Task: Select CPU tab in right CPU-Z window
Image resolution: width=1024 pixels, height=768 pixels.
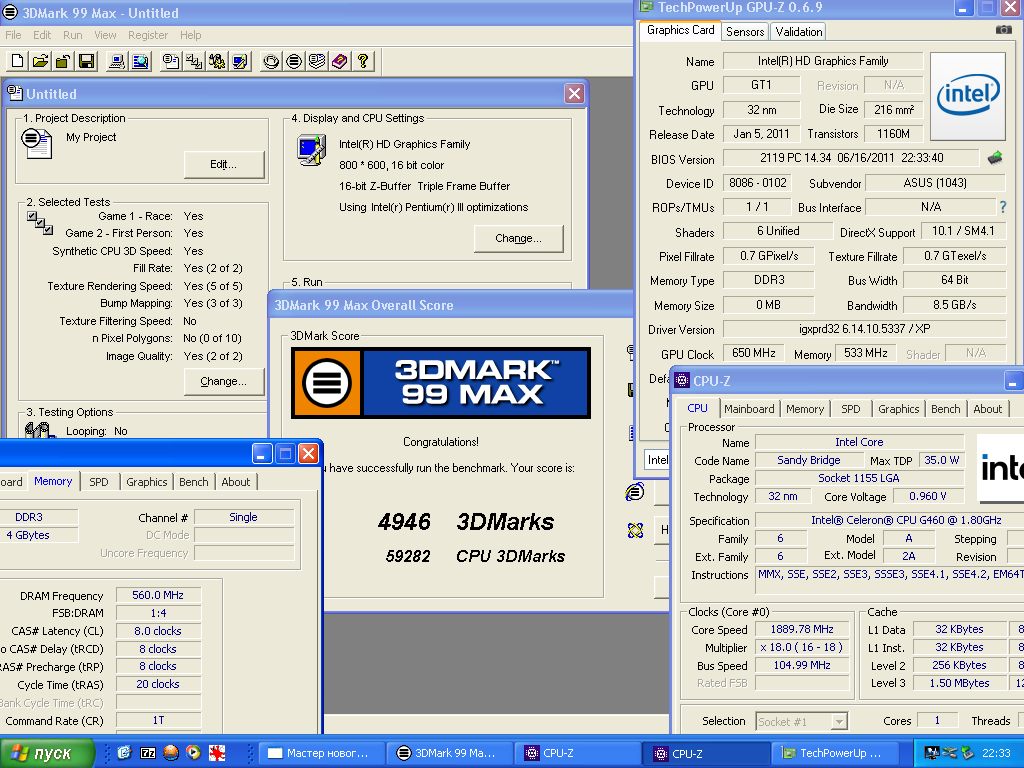Action: (697, 408)
